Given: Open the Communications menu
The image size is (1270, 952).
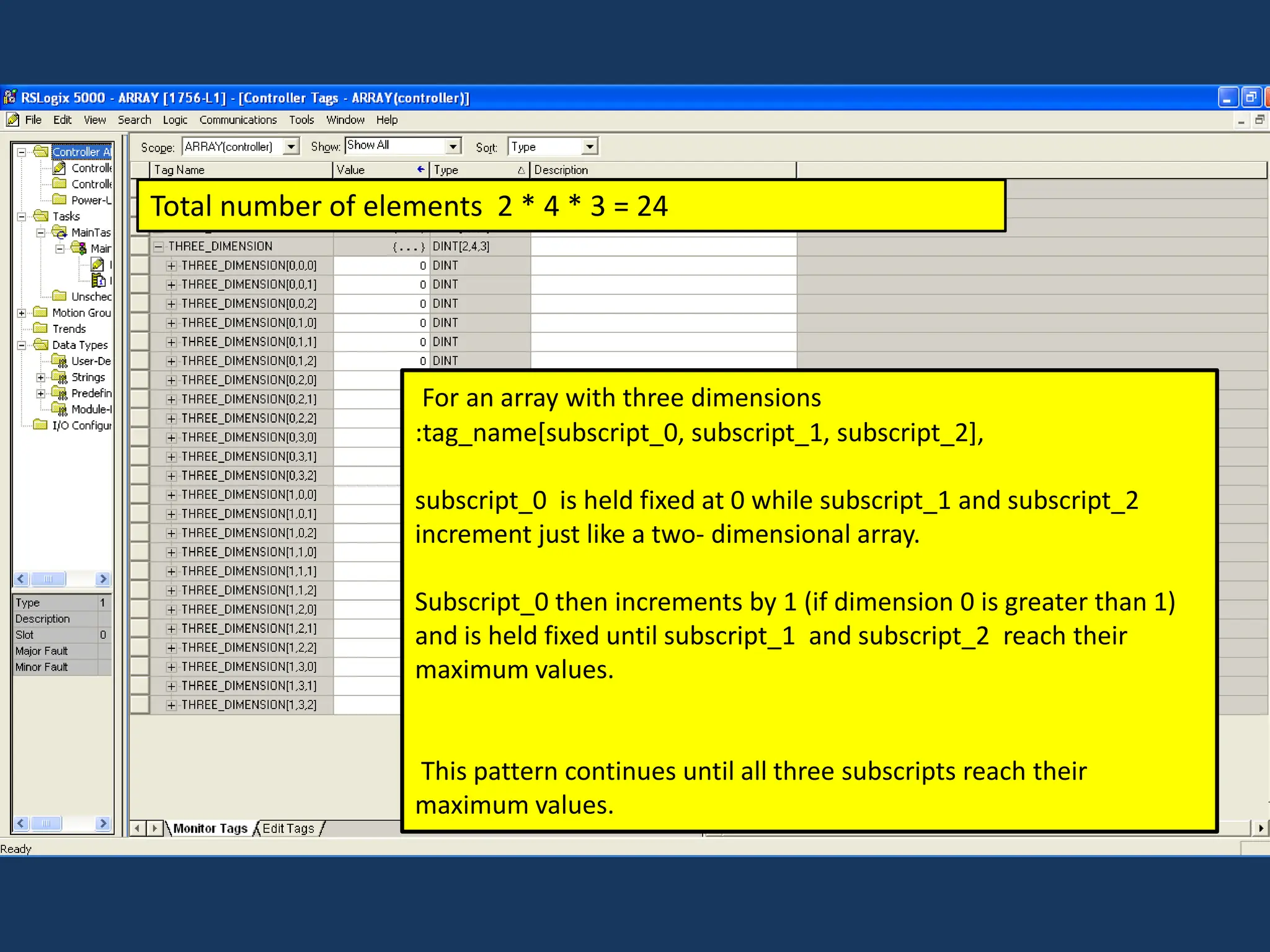Looking at the screenshot, I should 238,120.
